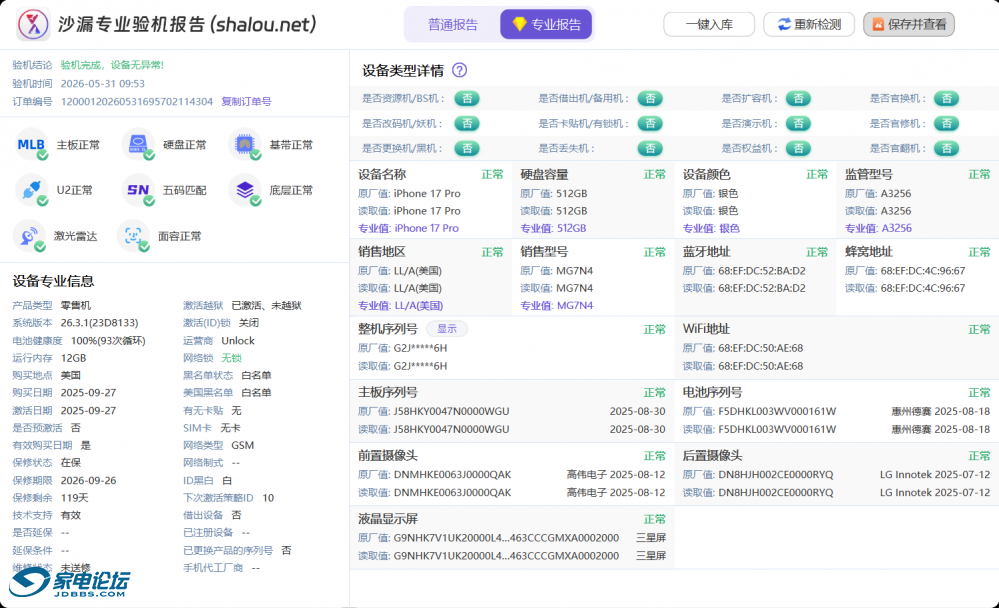Click the 一键入库 button
This screenshot has width=999, height=608.
point(709,24)
